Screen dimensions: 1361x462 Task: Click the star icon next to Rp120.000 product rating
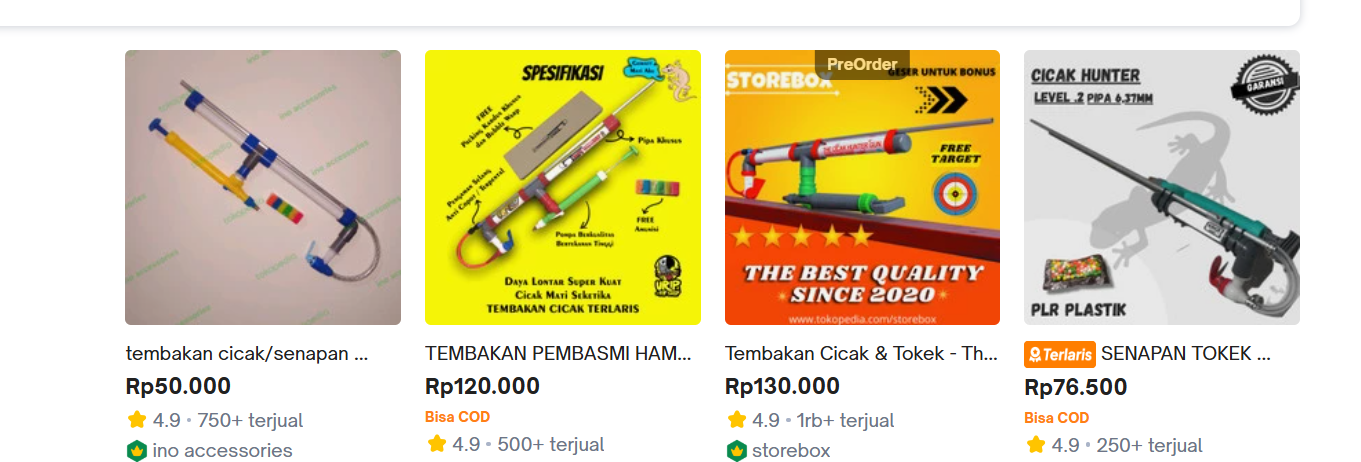pyautogui.click(x=437, y=444)
